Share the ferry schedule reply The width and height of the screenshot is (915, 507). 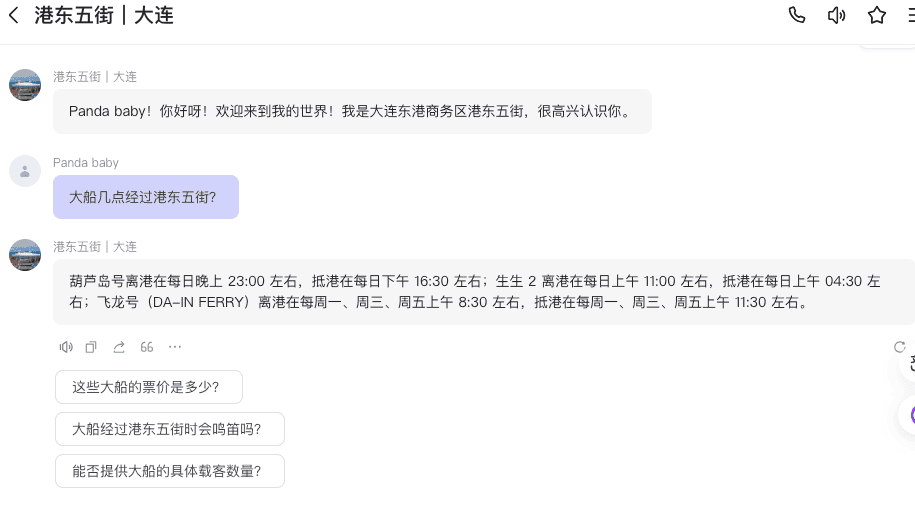pos(119,347)
